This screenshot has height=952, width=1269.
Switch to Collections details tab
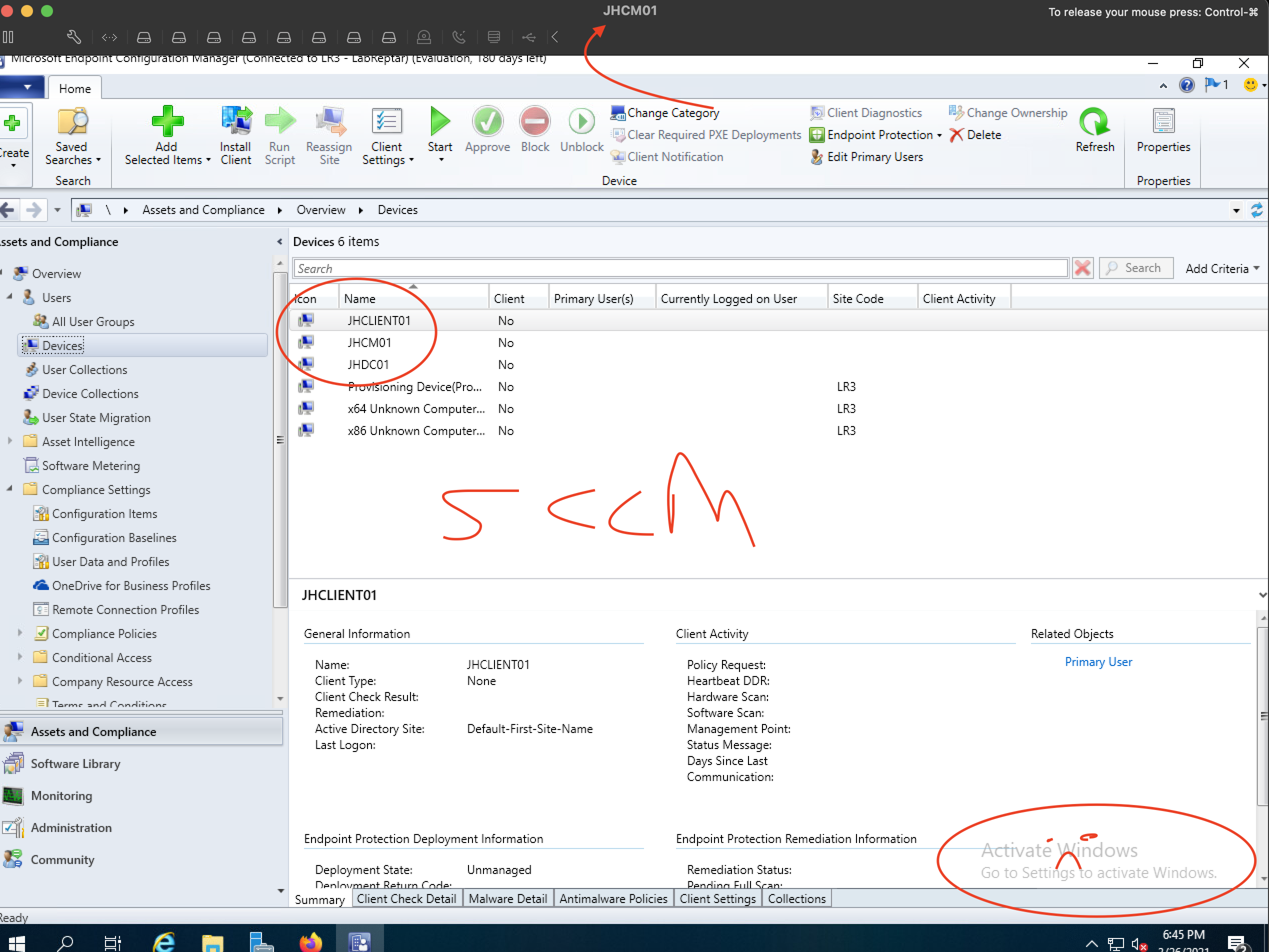[797, 898]
